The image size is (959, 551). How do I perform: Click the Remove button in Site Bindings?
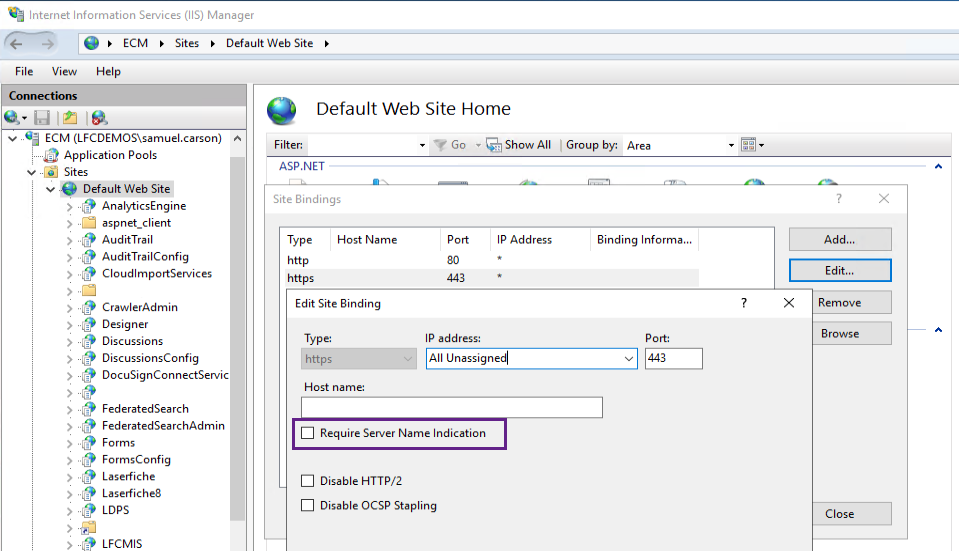pos(851,302)
